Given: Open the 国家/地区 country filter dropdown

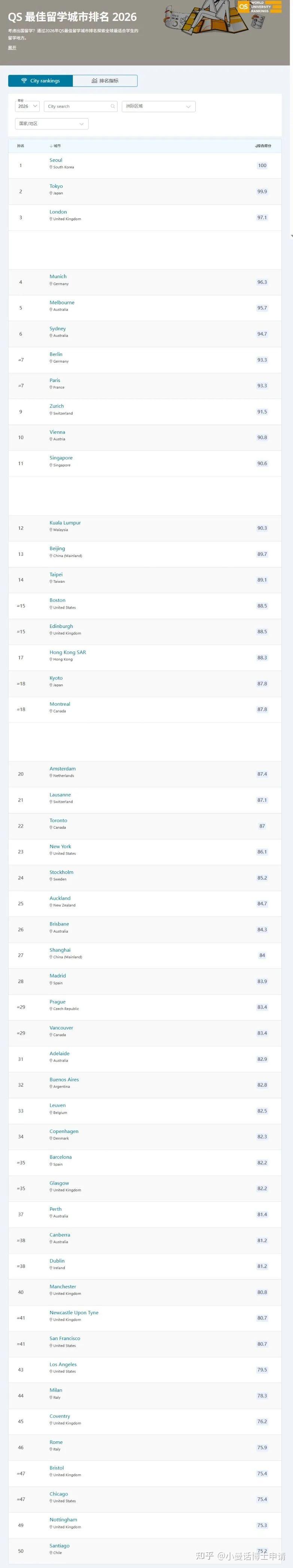Looking at the screenshot, I should (52, 124).
